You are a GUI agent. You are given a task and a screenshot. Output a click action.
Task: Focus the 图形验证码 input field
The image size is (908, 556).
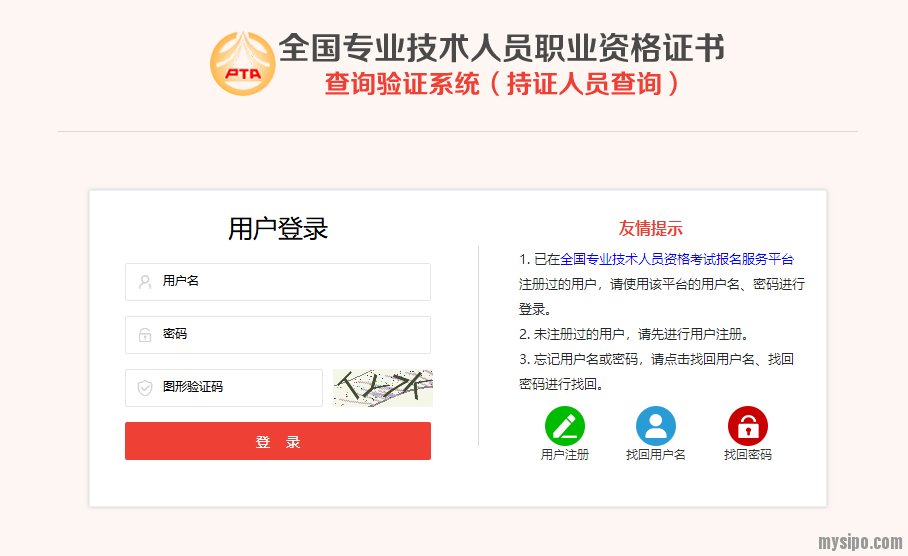pyautogui.click(x=224, y=388)
